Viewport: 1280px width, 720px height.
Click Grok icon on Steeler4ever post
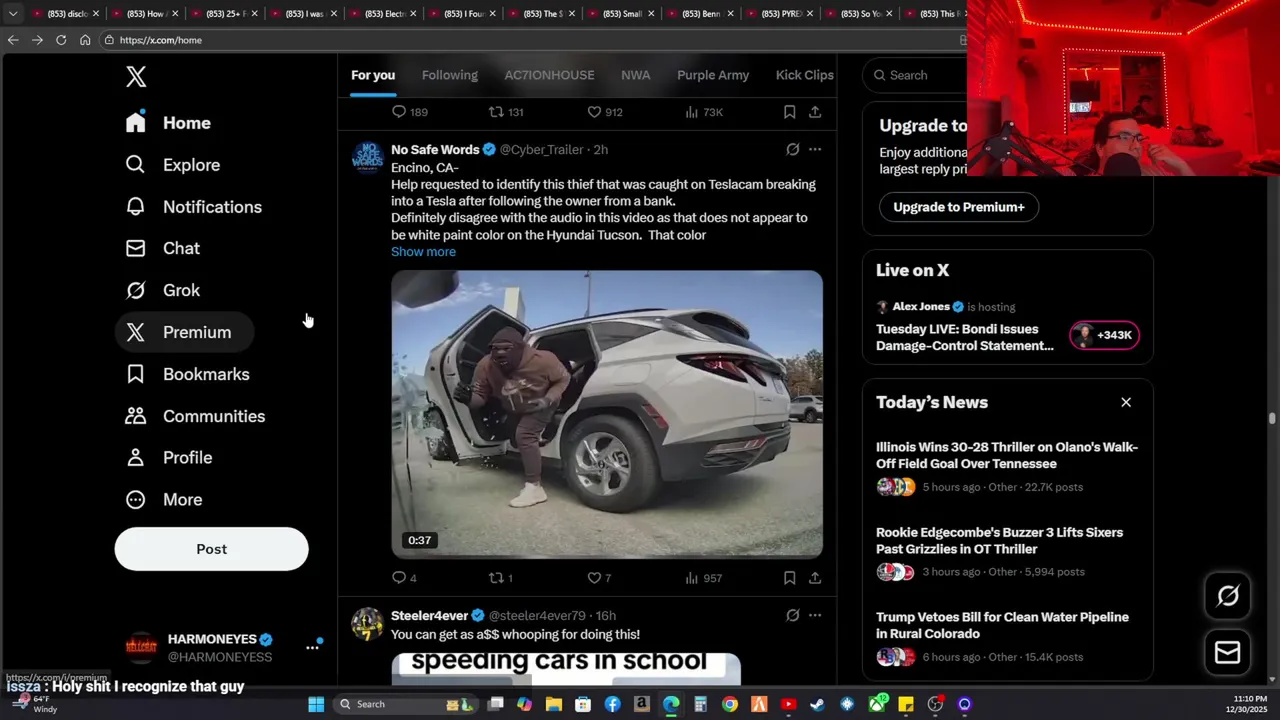tap(792, 615)
